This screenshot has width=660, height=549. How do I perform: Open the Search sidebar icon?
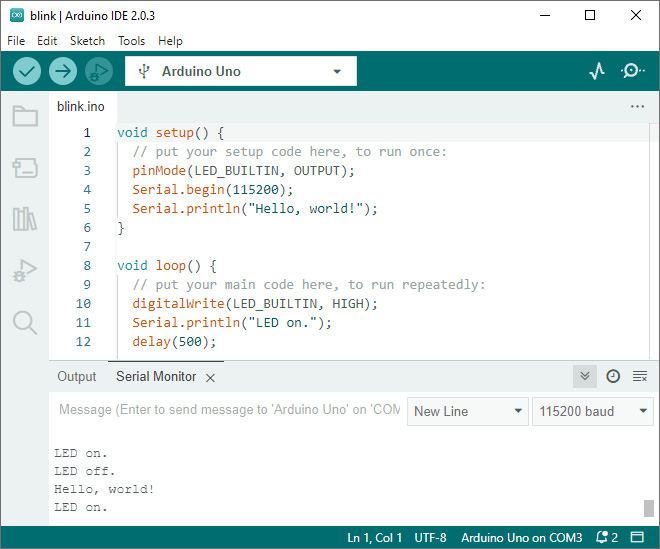[x=25, y=322]
